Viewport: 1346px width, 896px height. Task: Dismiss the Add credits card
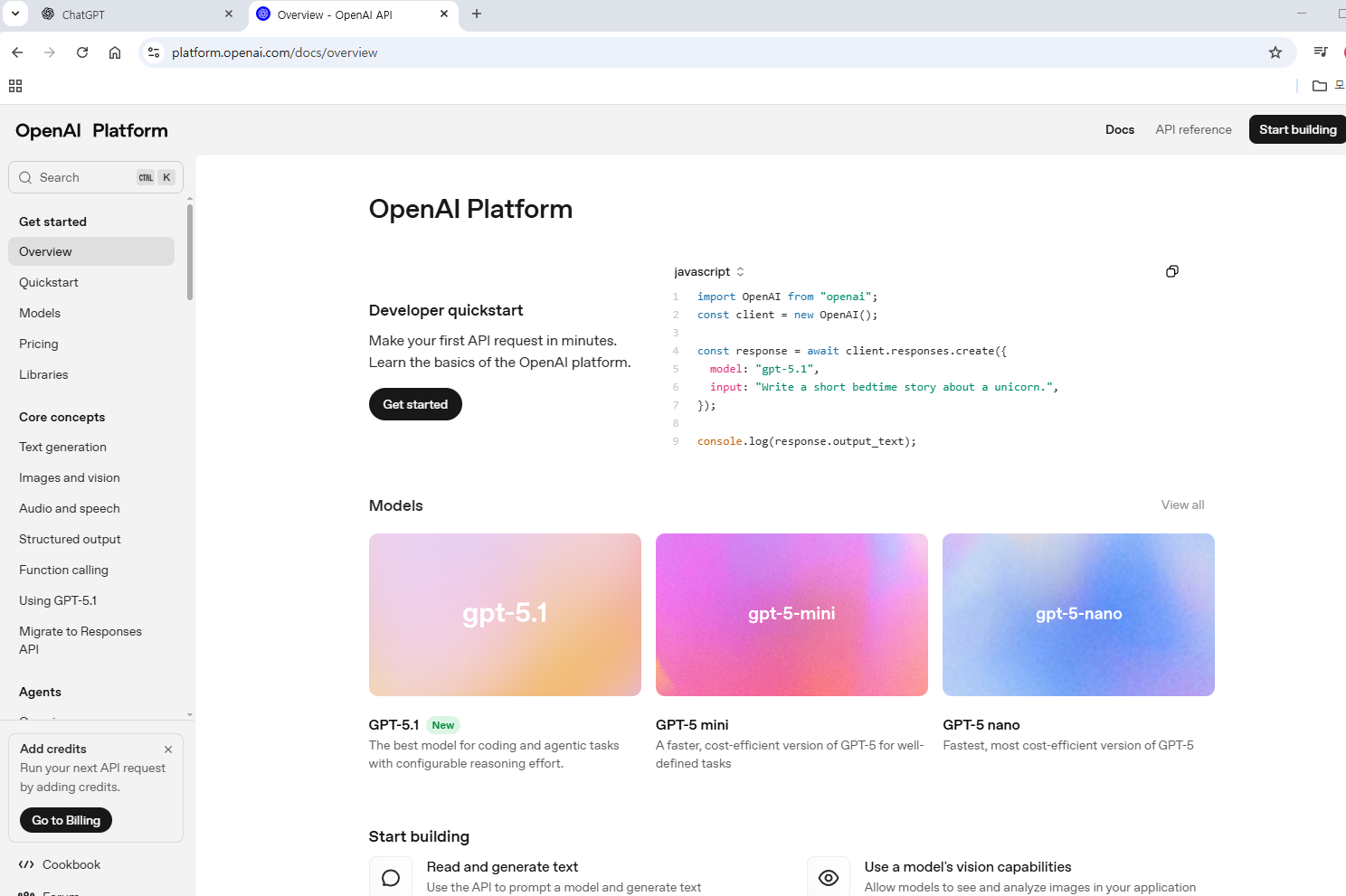168,750
